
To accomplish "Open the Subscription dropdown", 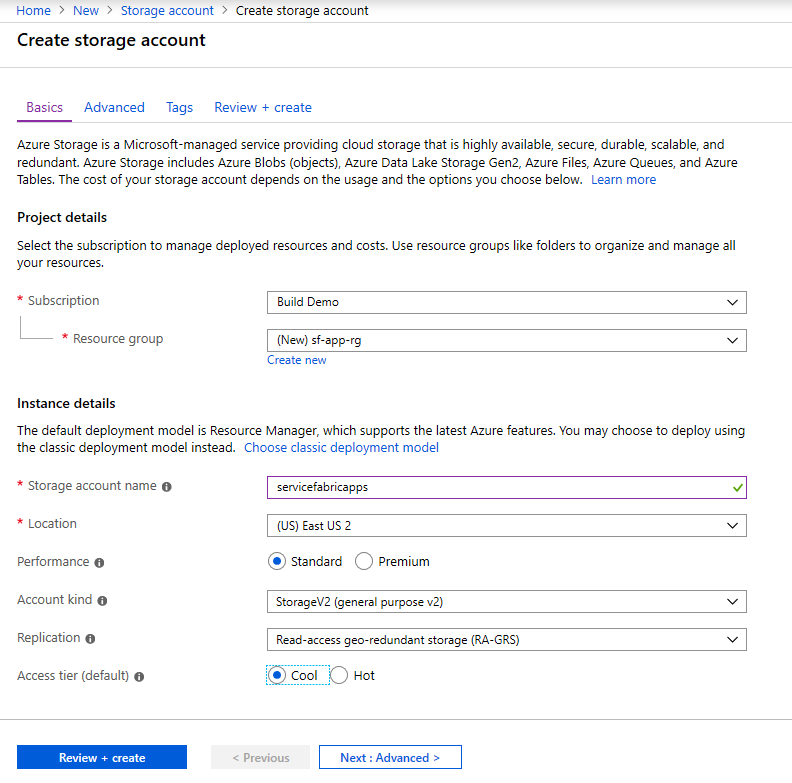I will click(506, 302).
